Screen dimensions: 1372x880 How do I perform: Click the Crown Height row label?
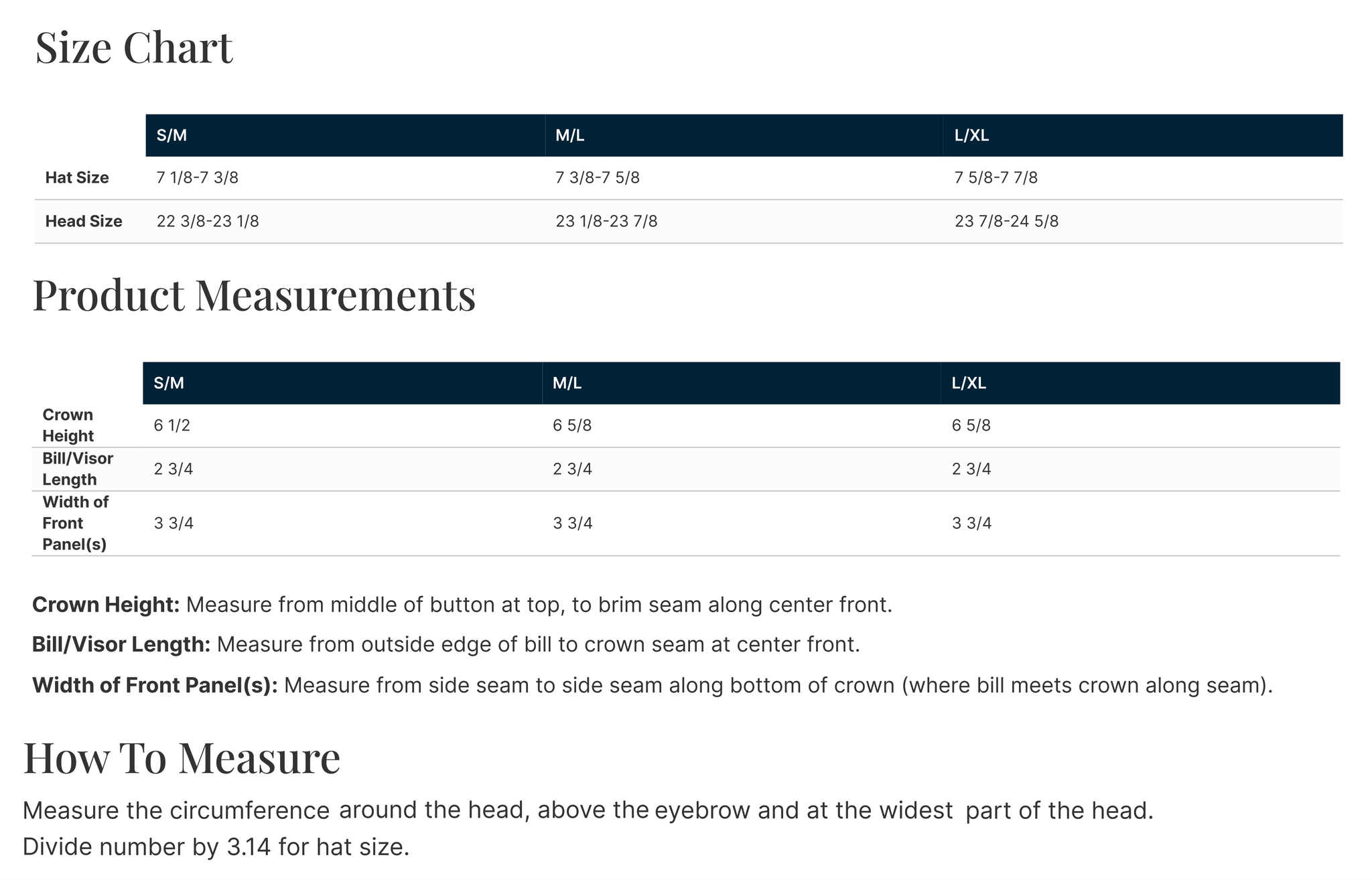pos(68,425)
